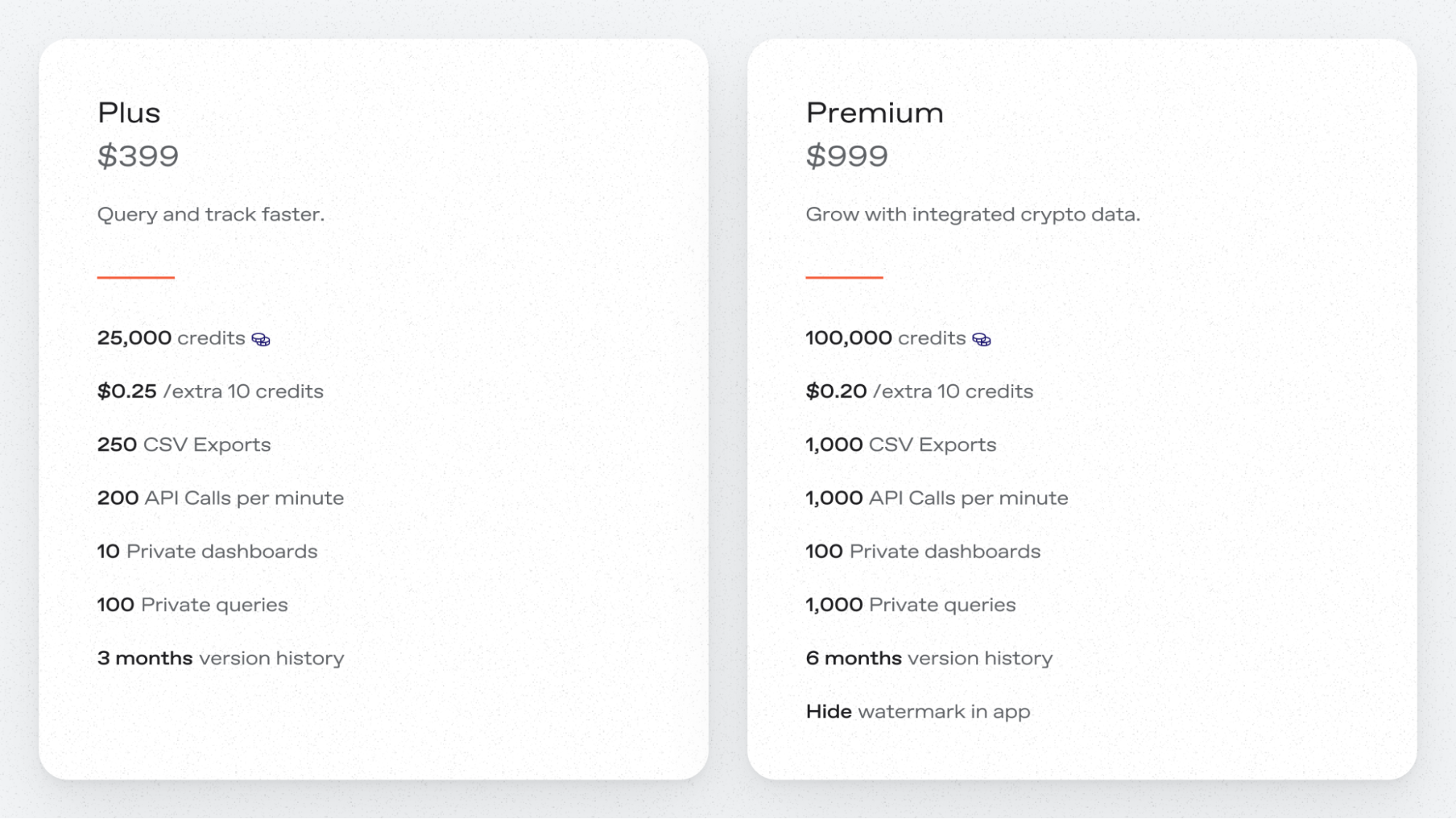Click 1,000 CSV Exports in Premium
1456x819 pixels.
(x=900, y=444)
